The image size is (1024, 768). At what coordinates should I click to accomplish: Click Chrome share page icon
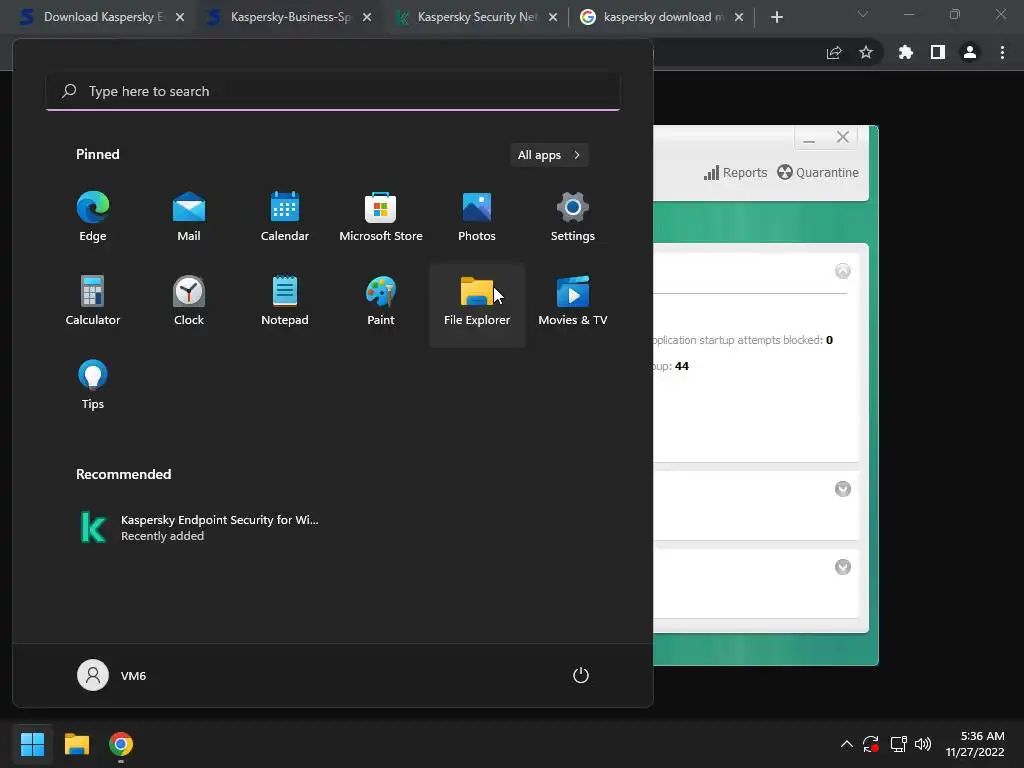pos(834,52)
